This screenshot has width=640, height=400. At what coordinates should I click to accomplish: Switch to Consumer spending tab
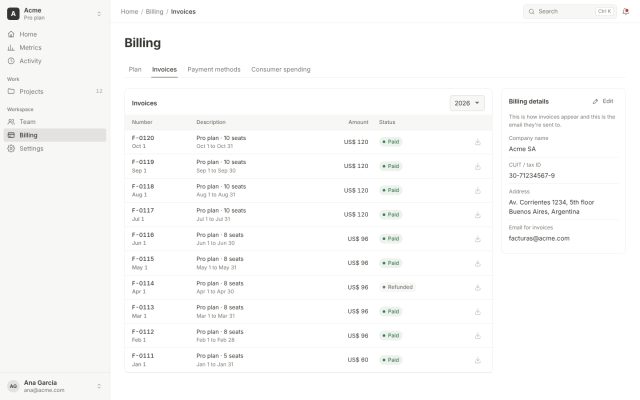pyautogui.click(x=281, y=69)
